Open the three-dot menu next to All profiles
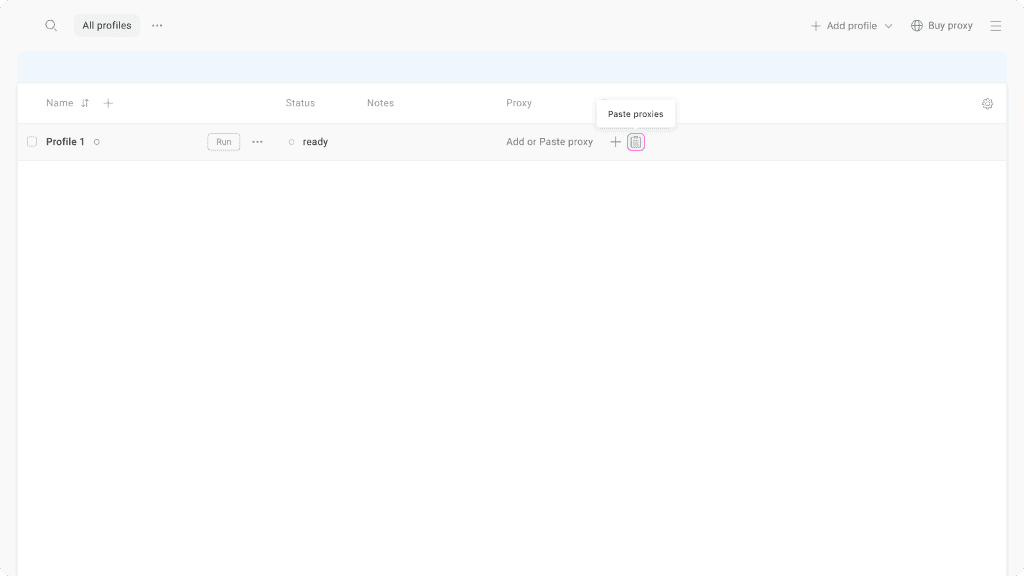This screenshot has height=576, width=1024. coord(157,26)
